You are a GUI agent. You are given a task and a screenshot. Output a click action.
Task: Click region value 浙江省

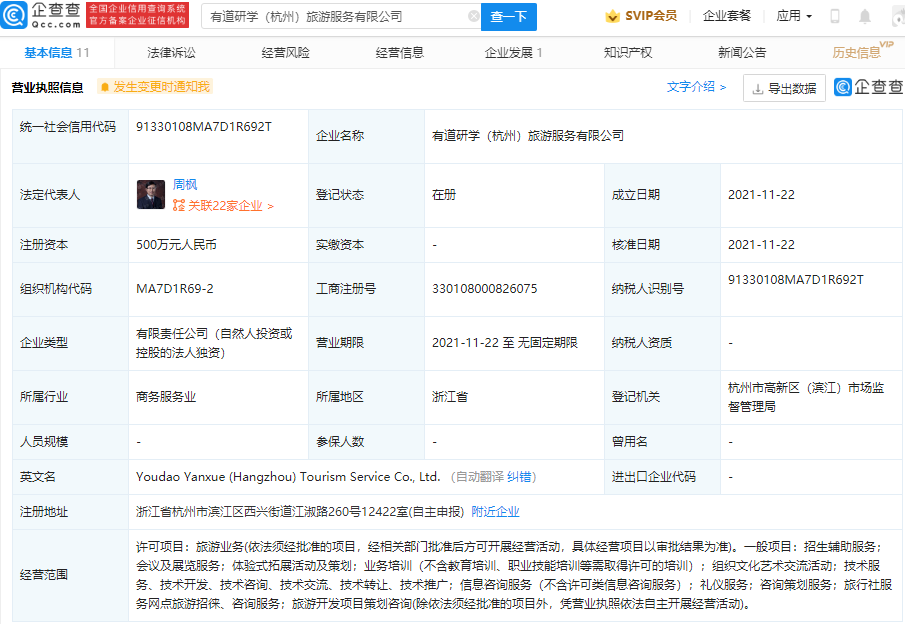[450, 397]
